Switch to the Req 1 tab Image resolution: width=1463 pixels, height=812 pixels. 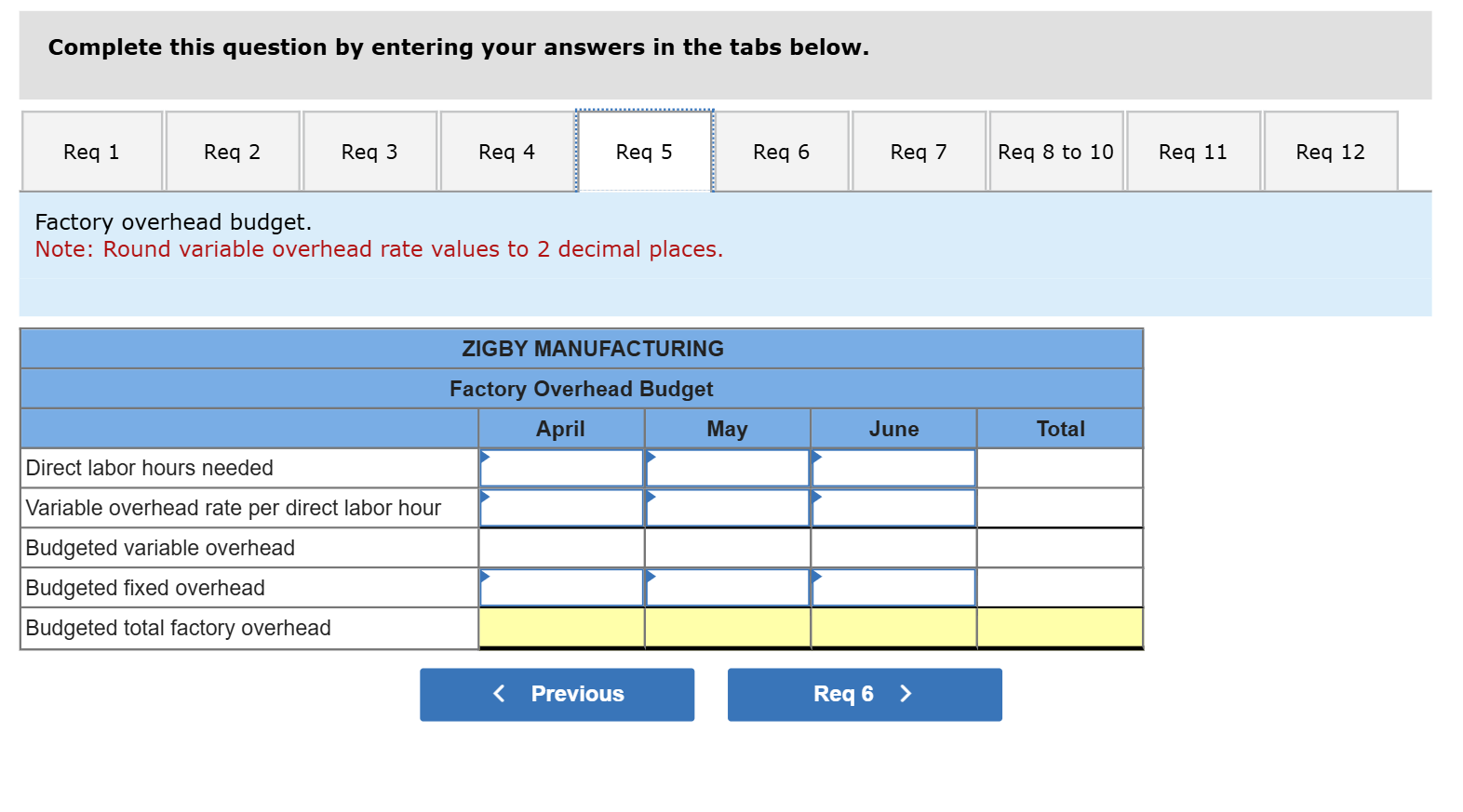[91, 151]
